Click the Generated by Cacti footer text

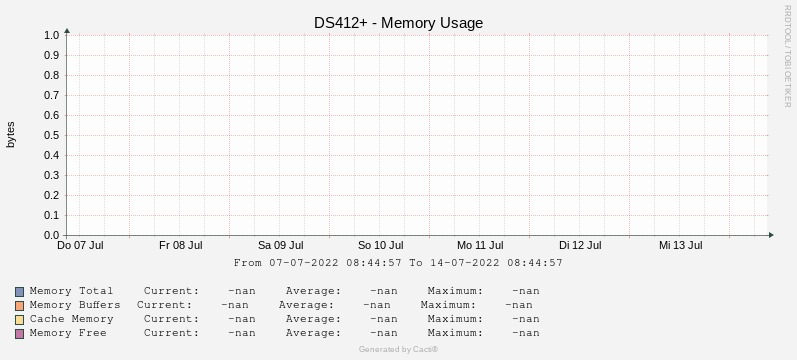coord(398,349)
